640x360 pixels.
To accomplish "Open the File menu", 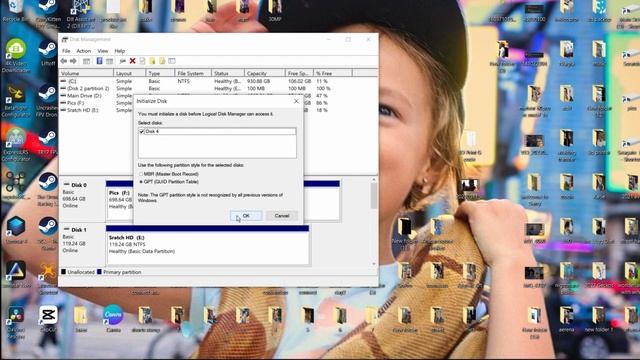I will pyautogui.click(x=66, y=51).
